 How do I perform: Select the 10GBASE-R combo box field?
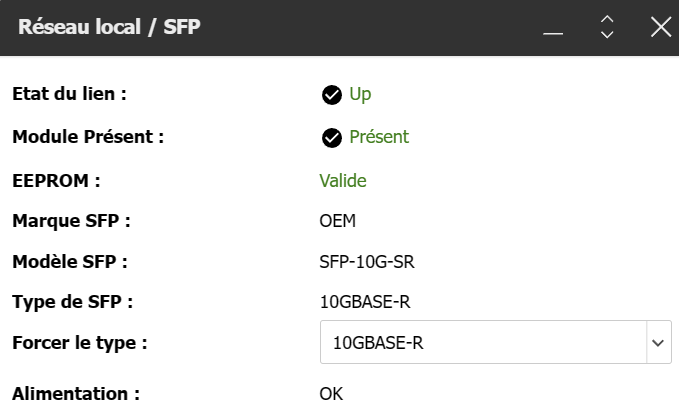tap(496, 342)
